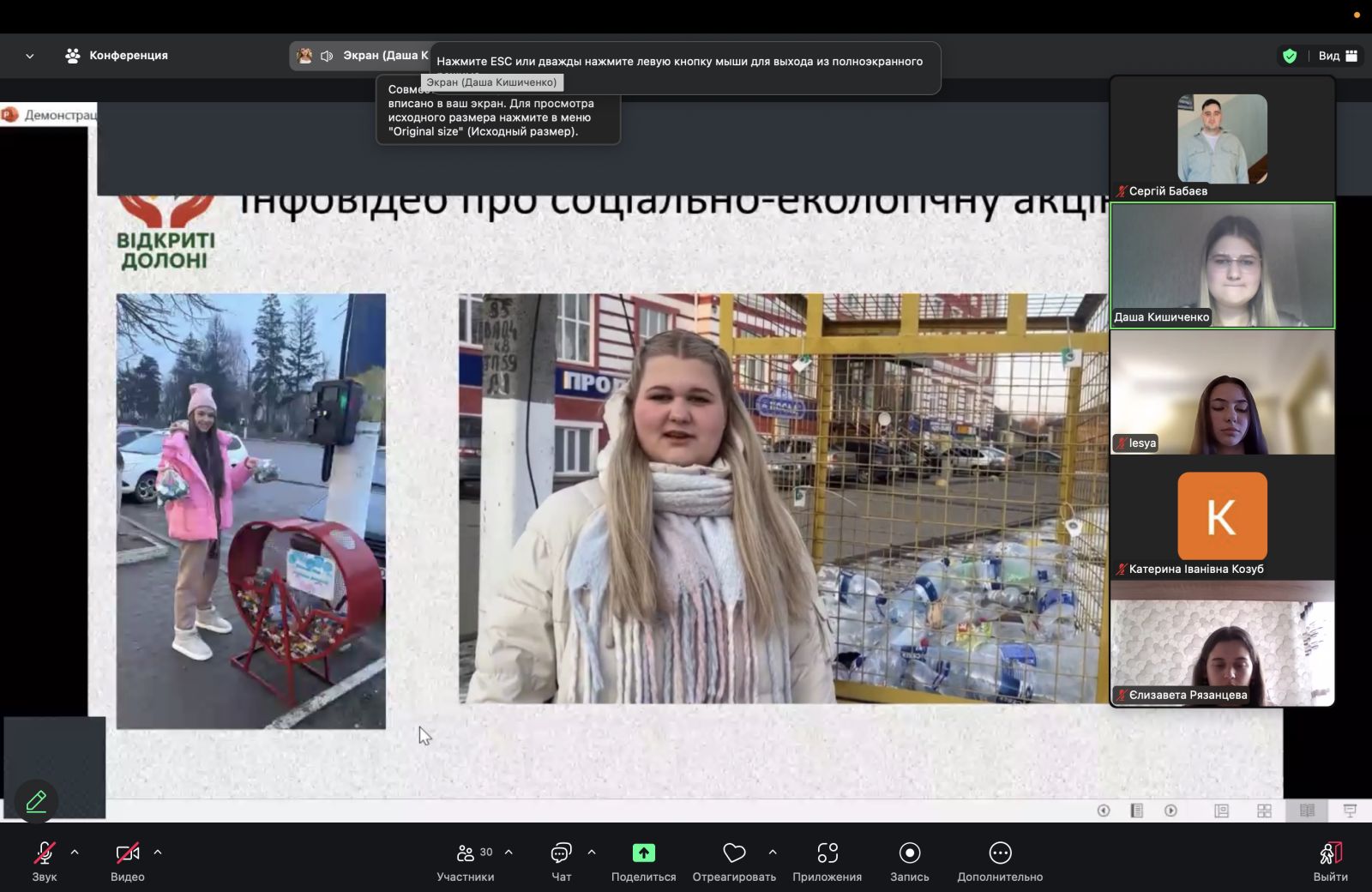This screenshot has height=892, width=1372.
Task: Open the Дополнительно more options menu
Action: [x=1000, y=853]
